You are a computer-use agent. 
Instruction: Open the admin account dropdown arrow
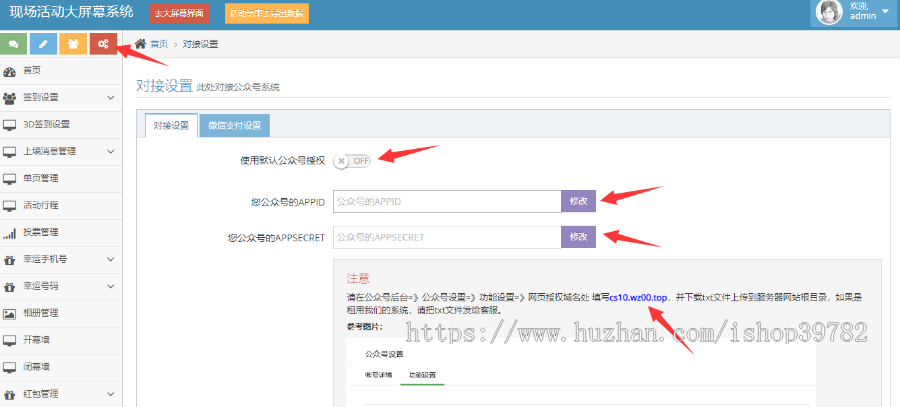tap(885, 11)
